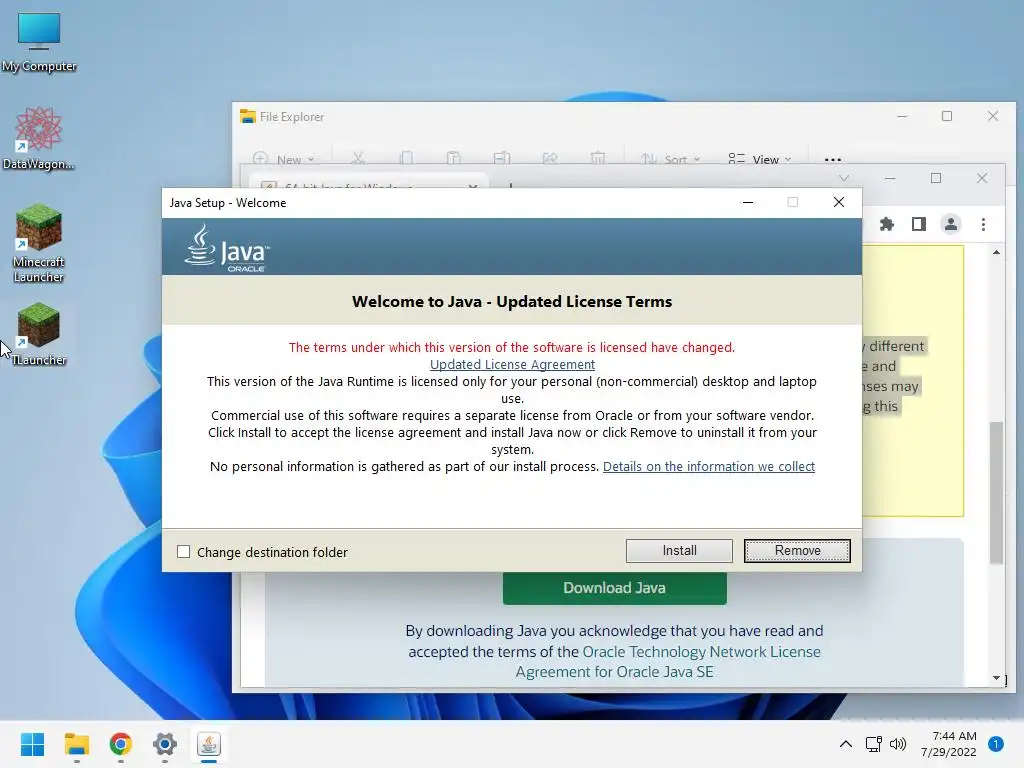The image size is (1024, 768).
Task: Open the TLauncher desktop shortcut
Action: click(39, 334)
